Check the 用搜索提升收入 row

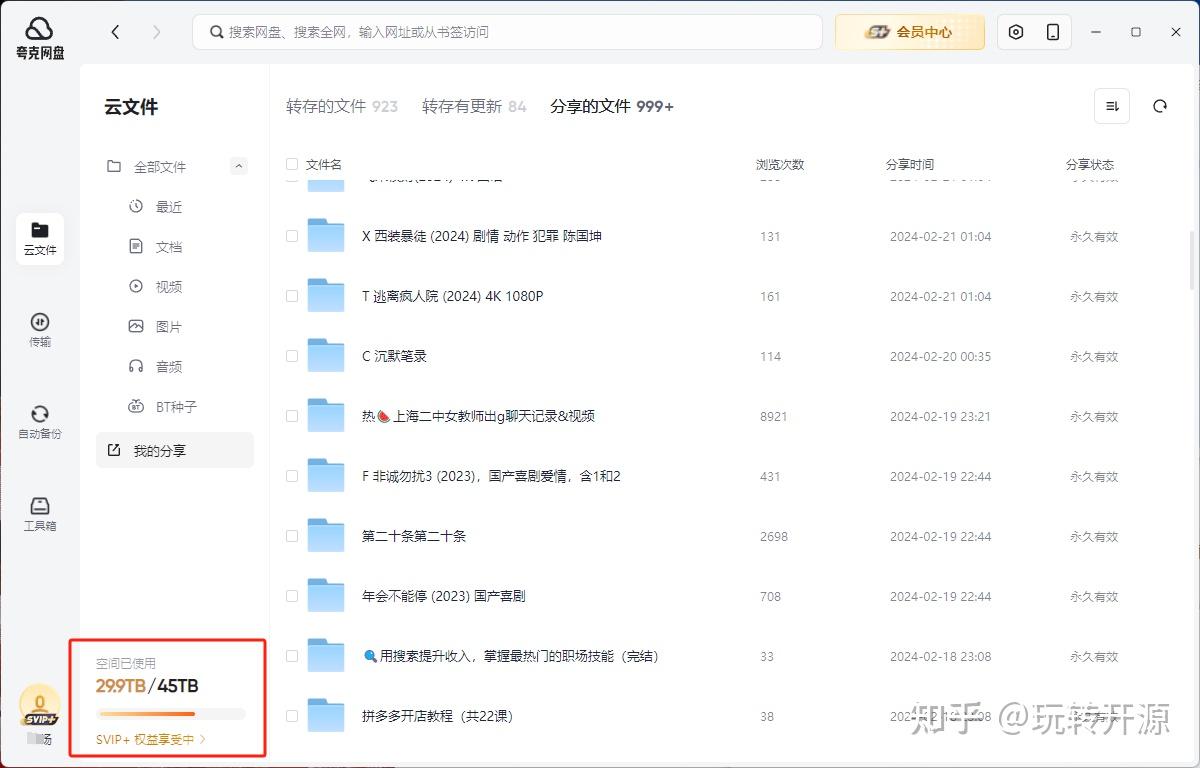coord(292,656)
